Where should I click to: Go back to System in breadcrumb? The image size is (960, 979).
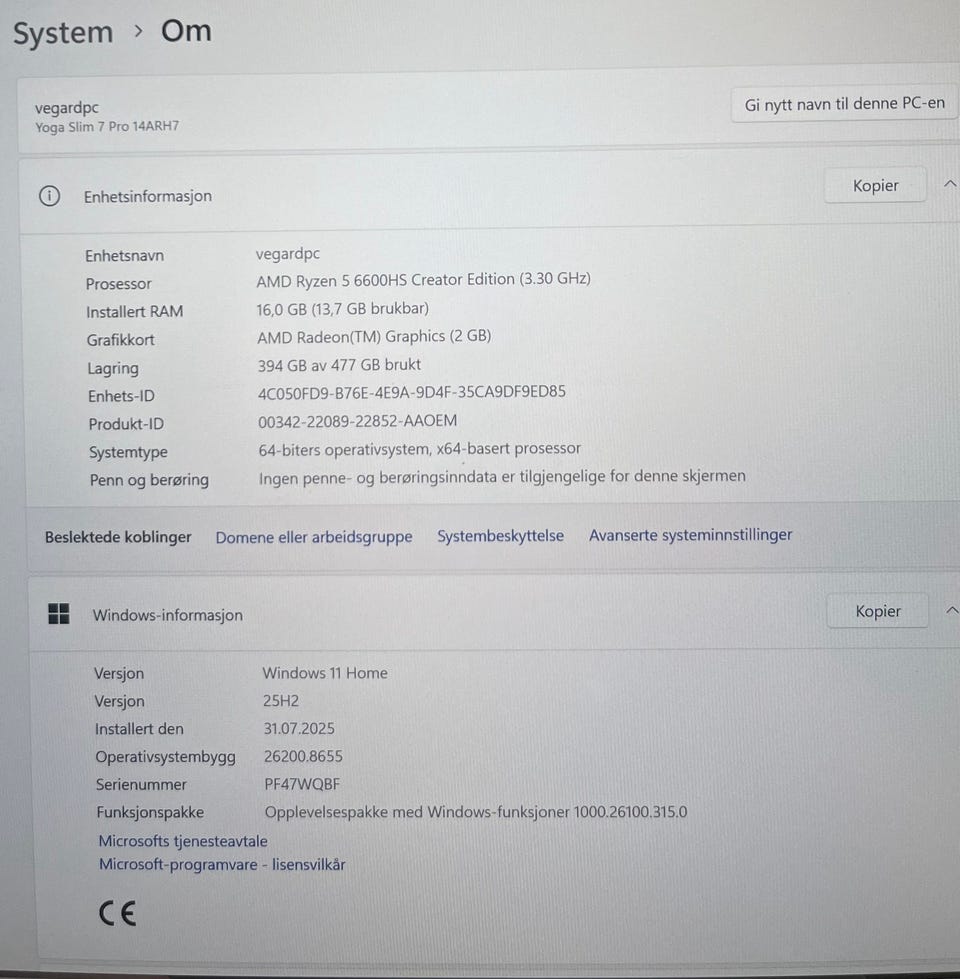[63, 33]
